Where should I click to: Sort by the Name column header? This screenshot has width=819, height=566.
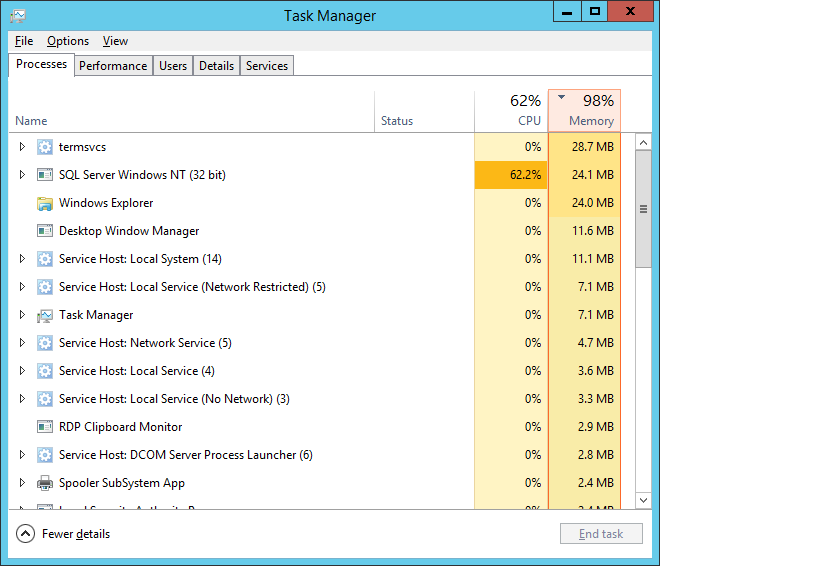[191, 111]
